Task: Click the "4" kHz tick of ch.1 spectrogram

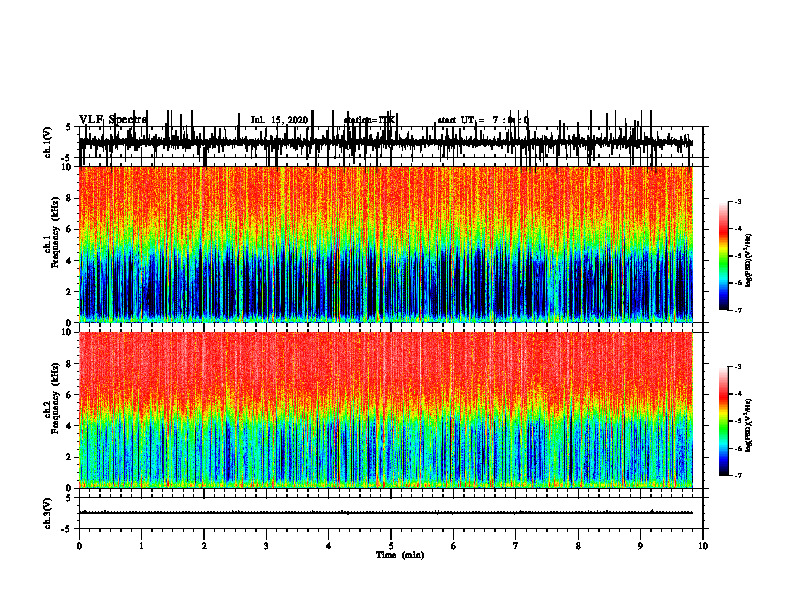Action: (69, 261)
